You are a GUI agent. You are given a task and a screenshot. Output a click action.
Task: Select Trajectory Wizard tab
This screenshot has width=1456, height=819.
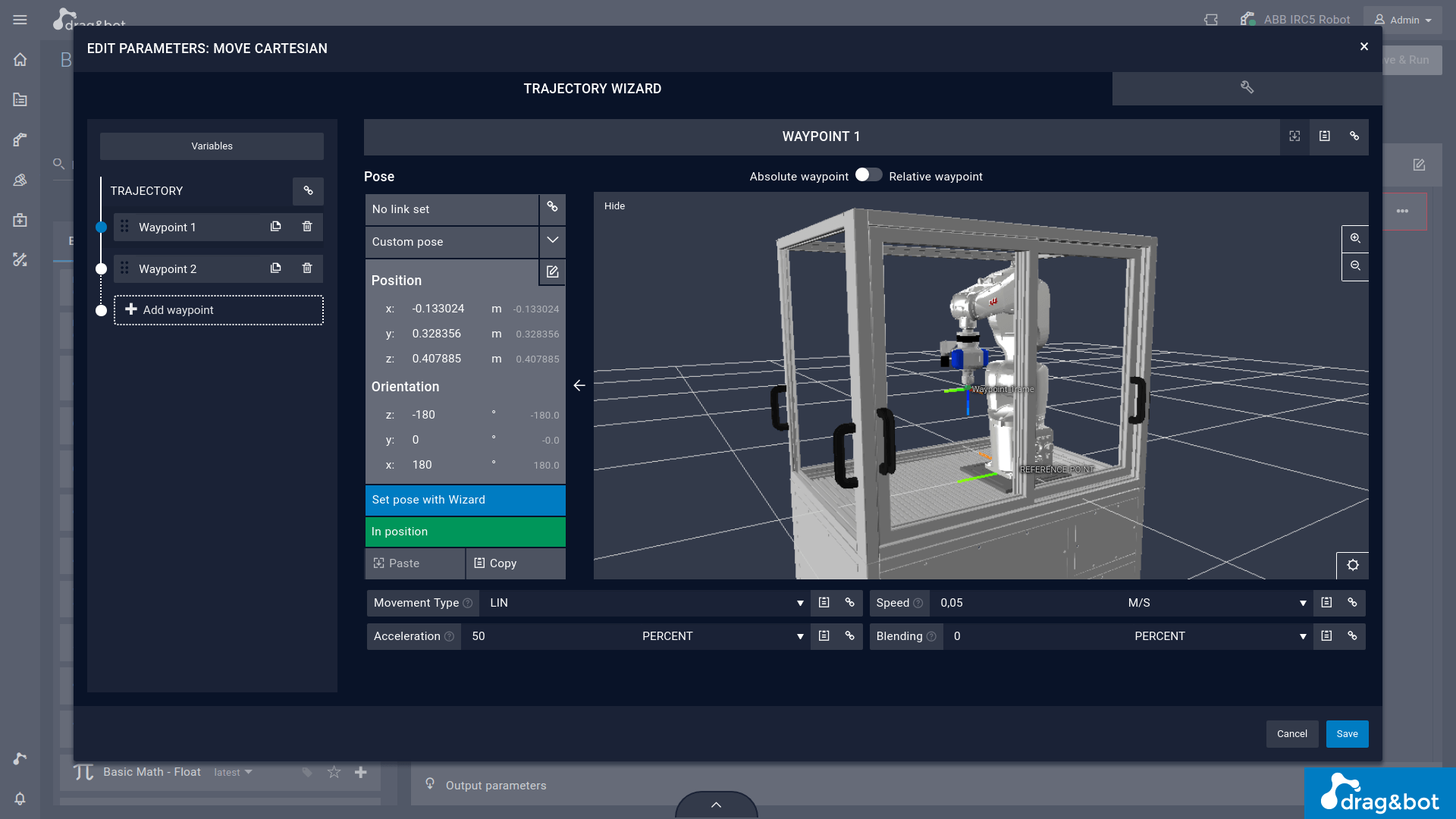coord(592,89)
